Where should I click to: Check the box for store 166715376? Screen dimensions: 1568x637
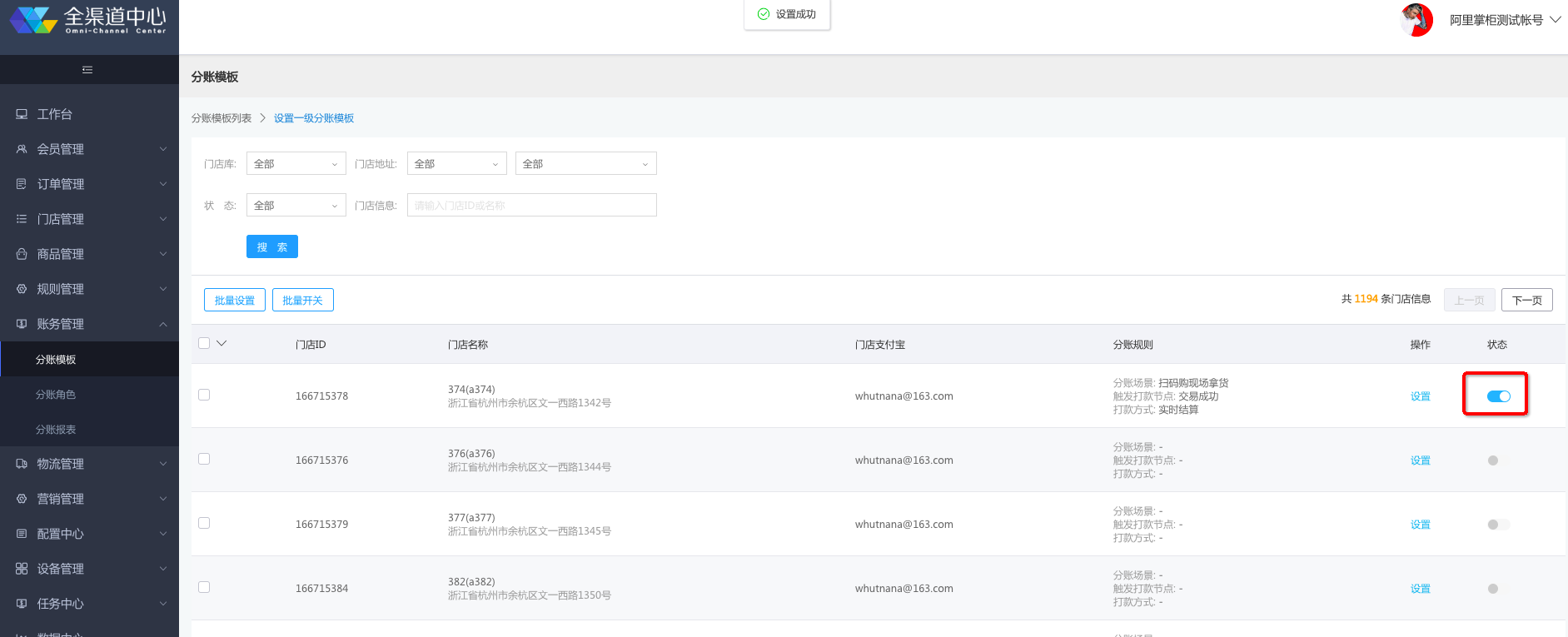[204, 459]
